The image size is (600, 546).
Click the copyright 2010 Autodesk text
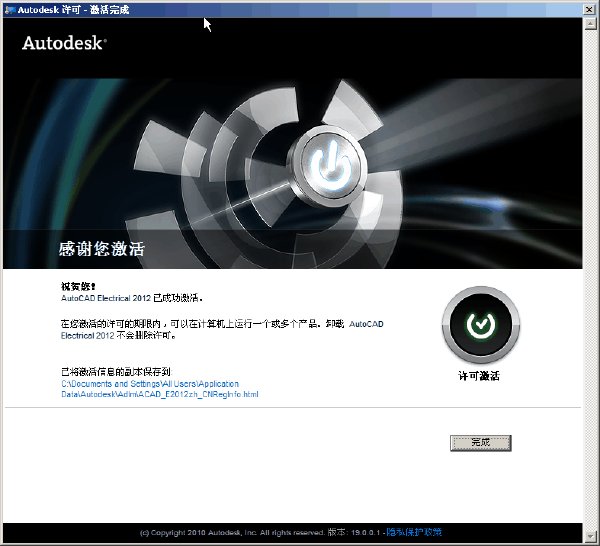[233, 533]
